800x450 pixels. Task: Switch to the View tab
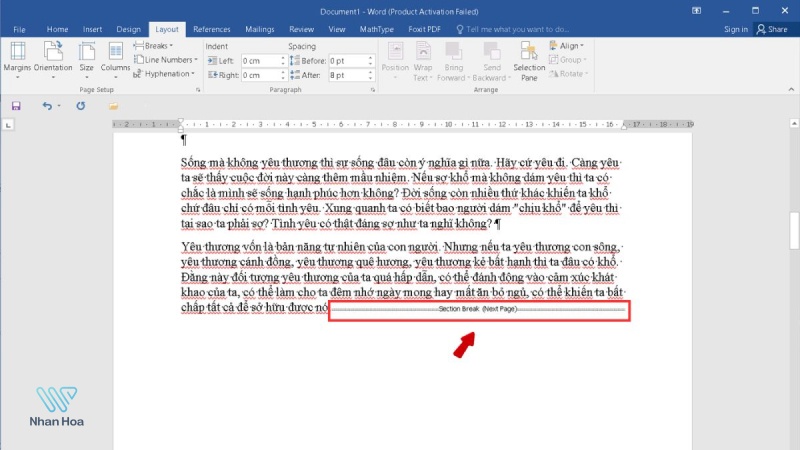pyautogui.click(x=337, y=30)
